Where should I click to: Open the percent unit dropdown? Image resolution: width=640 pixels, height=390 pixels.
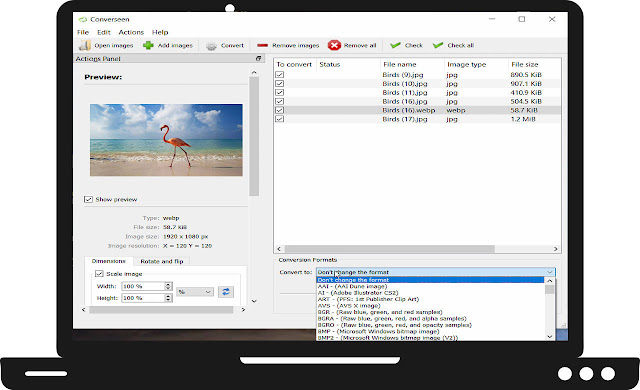pos(195,292)
